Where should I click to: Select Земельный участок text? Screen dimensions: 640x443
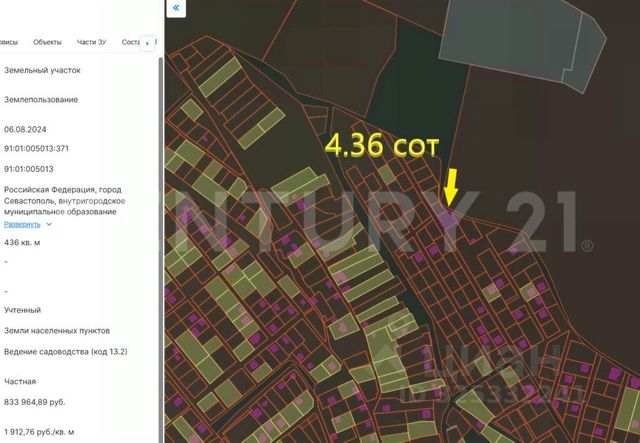click(x=42, y=70)
